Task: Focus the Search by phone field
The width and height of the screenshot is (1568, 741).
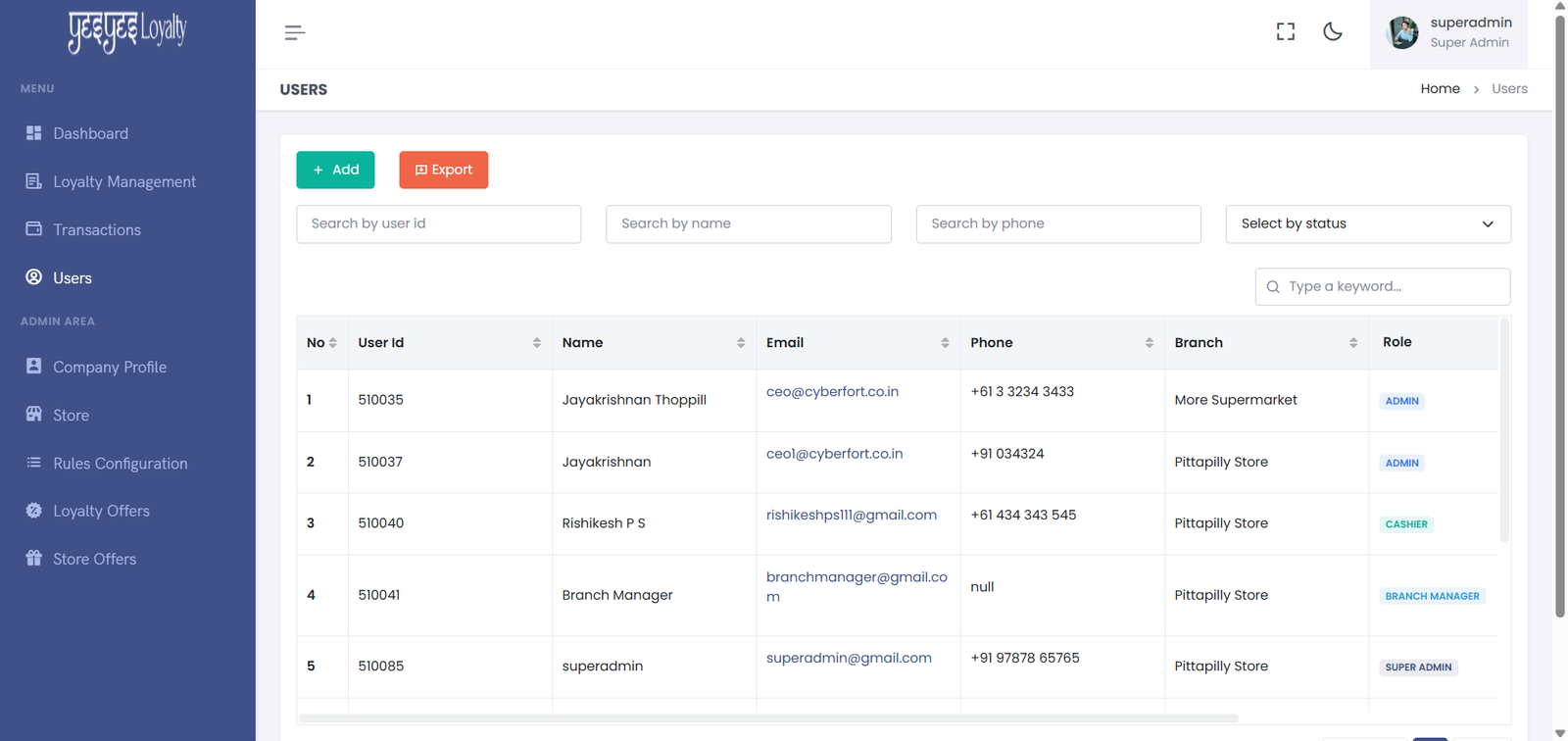Action: pyautogui.click(x=1057, y=224)
